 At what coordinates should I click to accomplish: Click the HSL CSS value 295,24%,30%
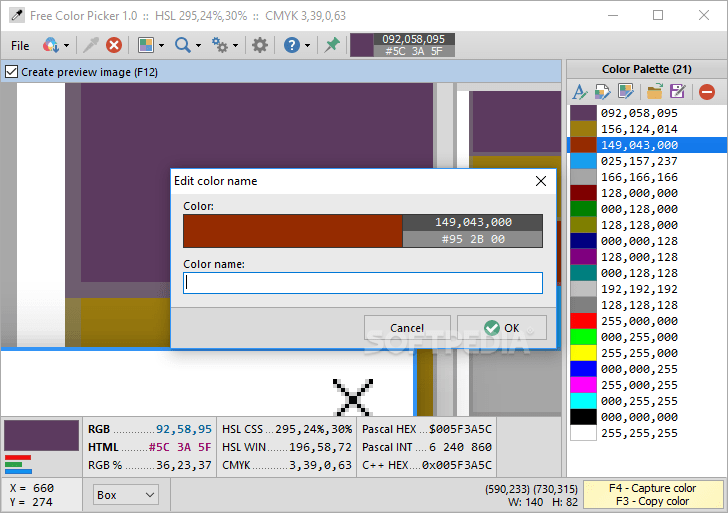point(313,429)
